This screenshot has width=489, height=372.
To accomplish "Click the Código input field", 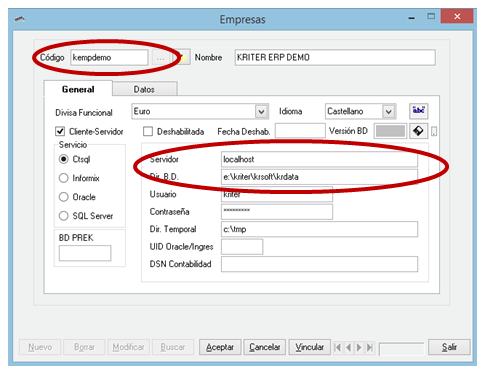I will 109,58.
